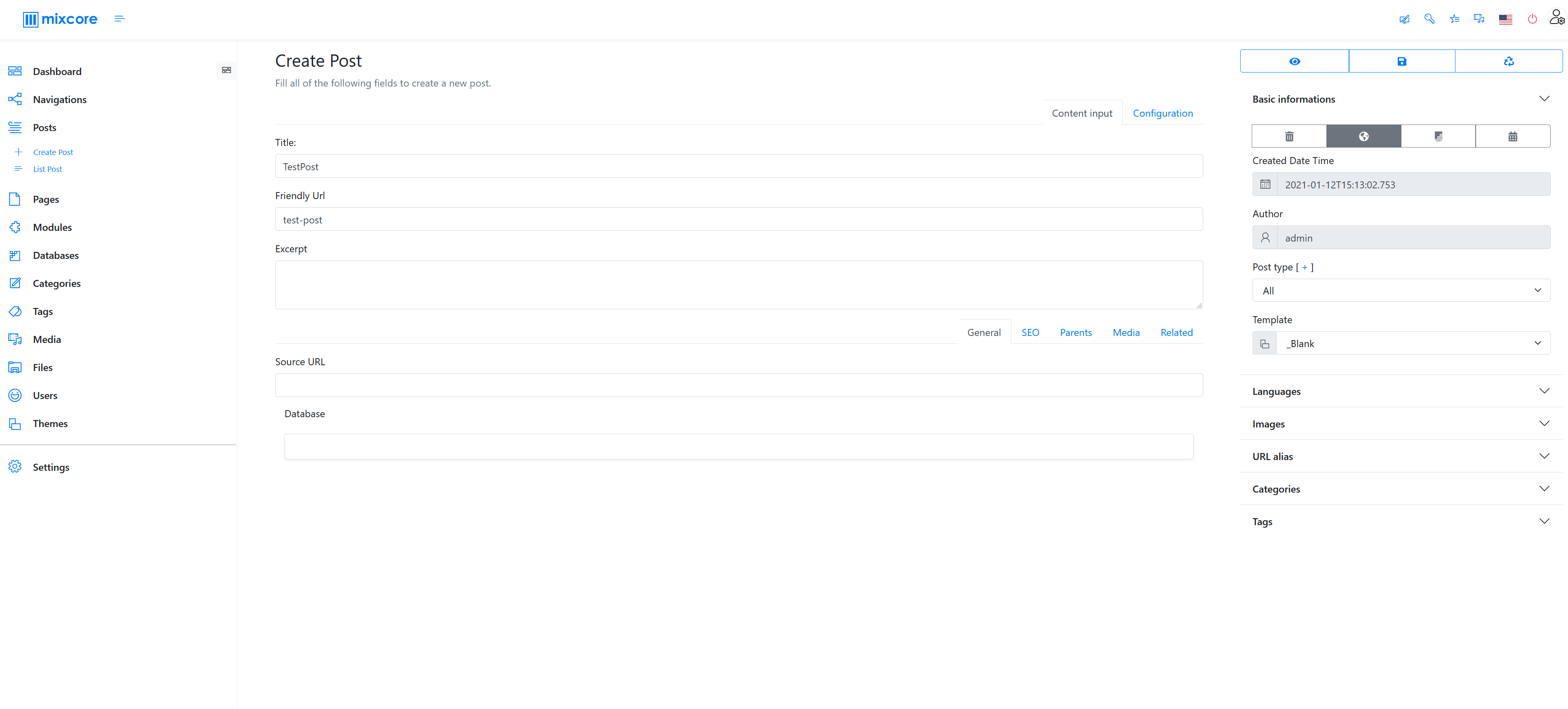Click the key security icon in the header
The height and width of the screenshot is (709, 1568).
coord(1430,19)
